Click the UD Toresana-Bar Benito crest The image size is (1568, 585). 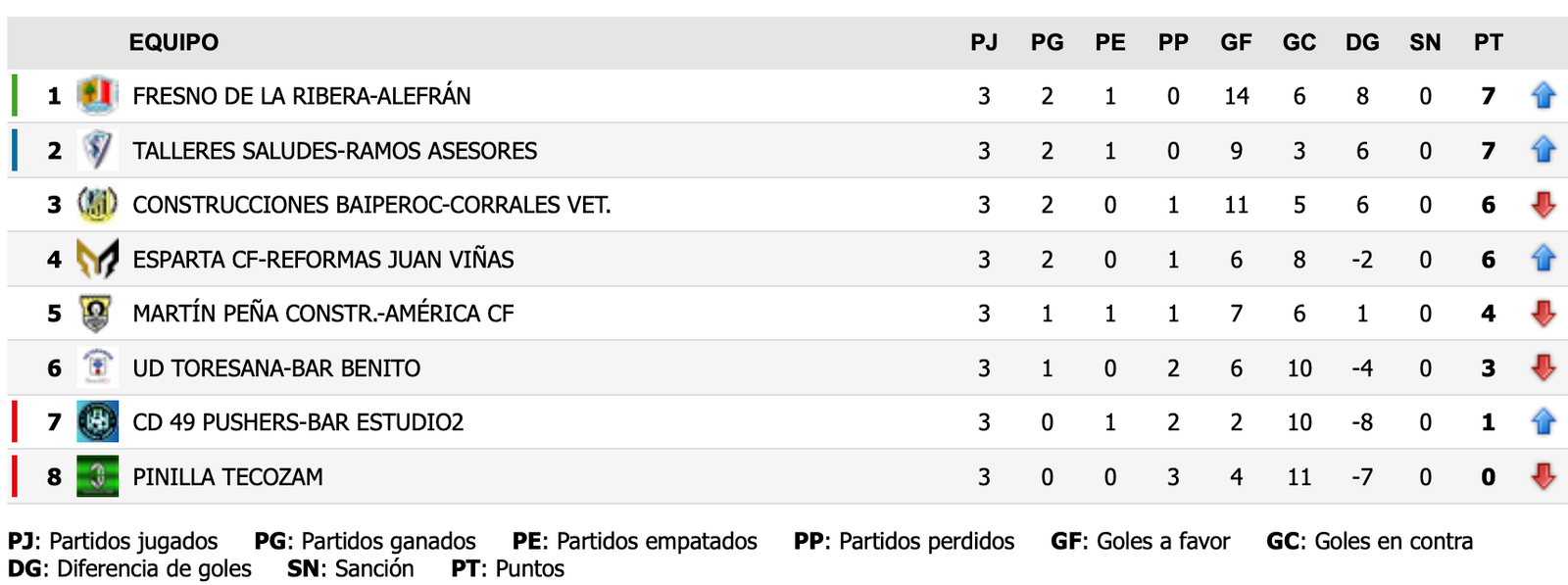coord(97,367)
